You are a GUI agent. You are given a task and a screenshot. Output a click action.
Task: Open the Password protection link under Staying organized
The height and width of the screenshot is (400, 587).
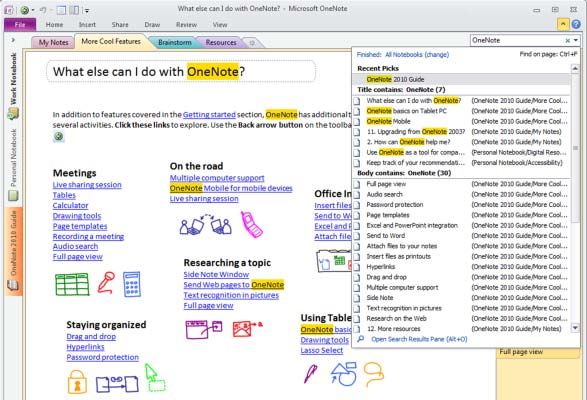pyautogui.click(x=103, y=357)
